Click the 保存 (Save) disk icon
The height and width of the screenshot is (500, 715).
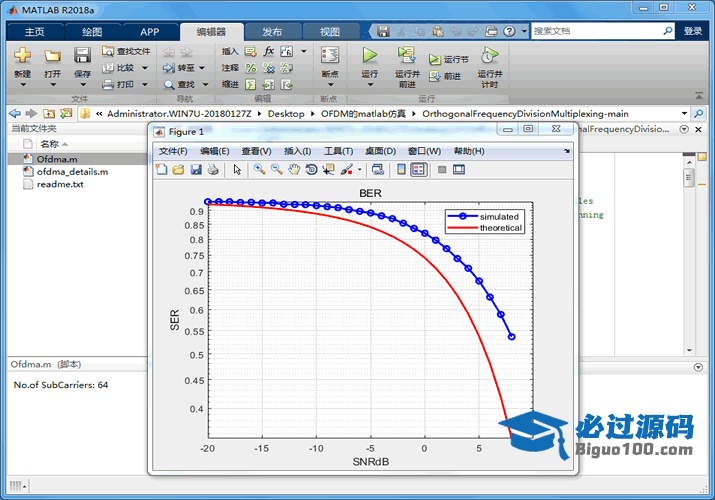[82, 56]
